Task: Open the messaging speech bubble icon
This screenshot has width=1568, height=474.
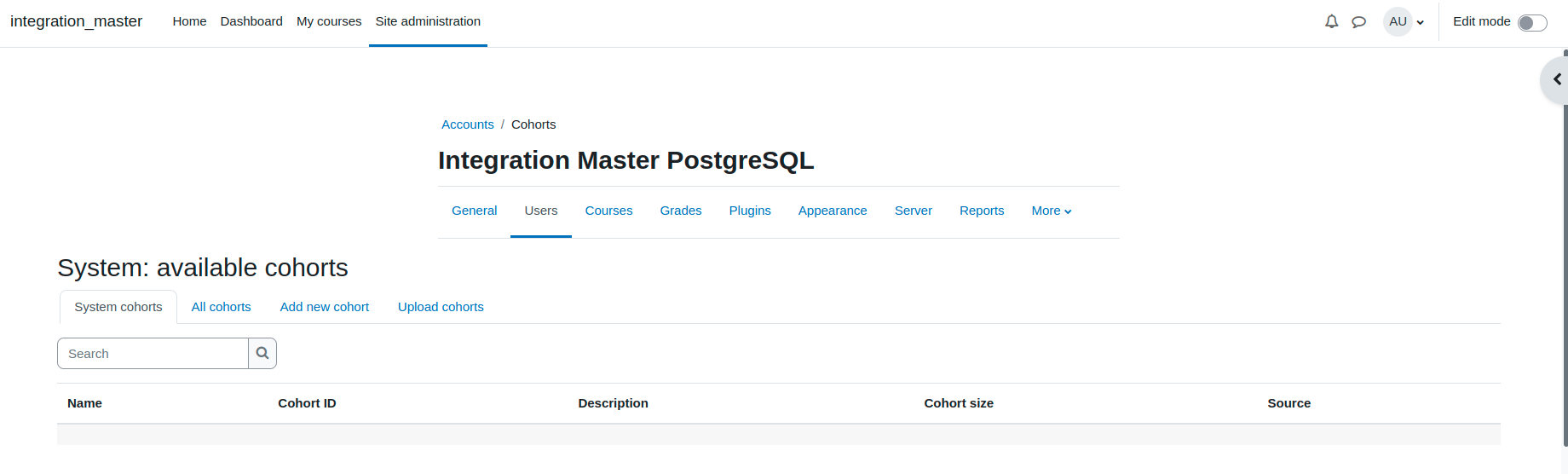Action: click(x=1358, y=22)
